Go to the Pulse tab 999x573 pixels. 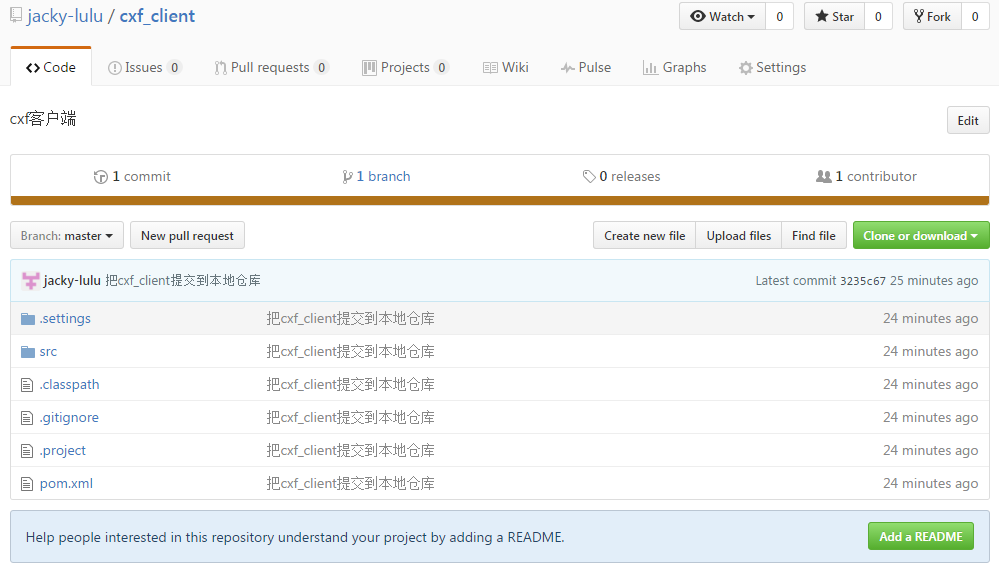click(586, 68)
